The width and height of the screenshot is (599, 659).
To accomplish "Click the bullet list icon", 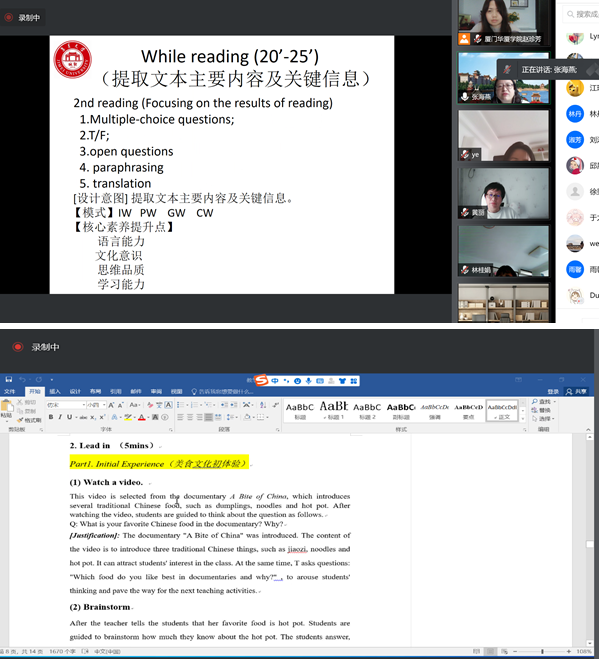I will pyautogui.click(x=180, y=405).
